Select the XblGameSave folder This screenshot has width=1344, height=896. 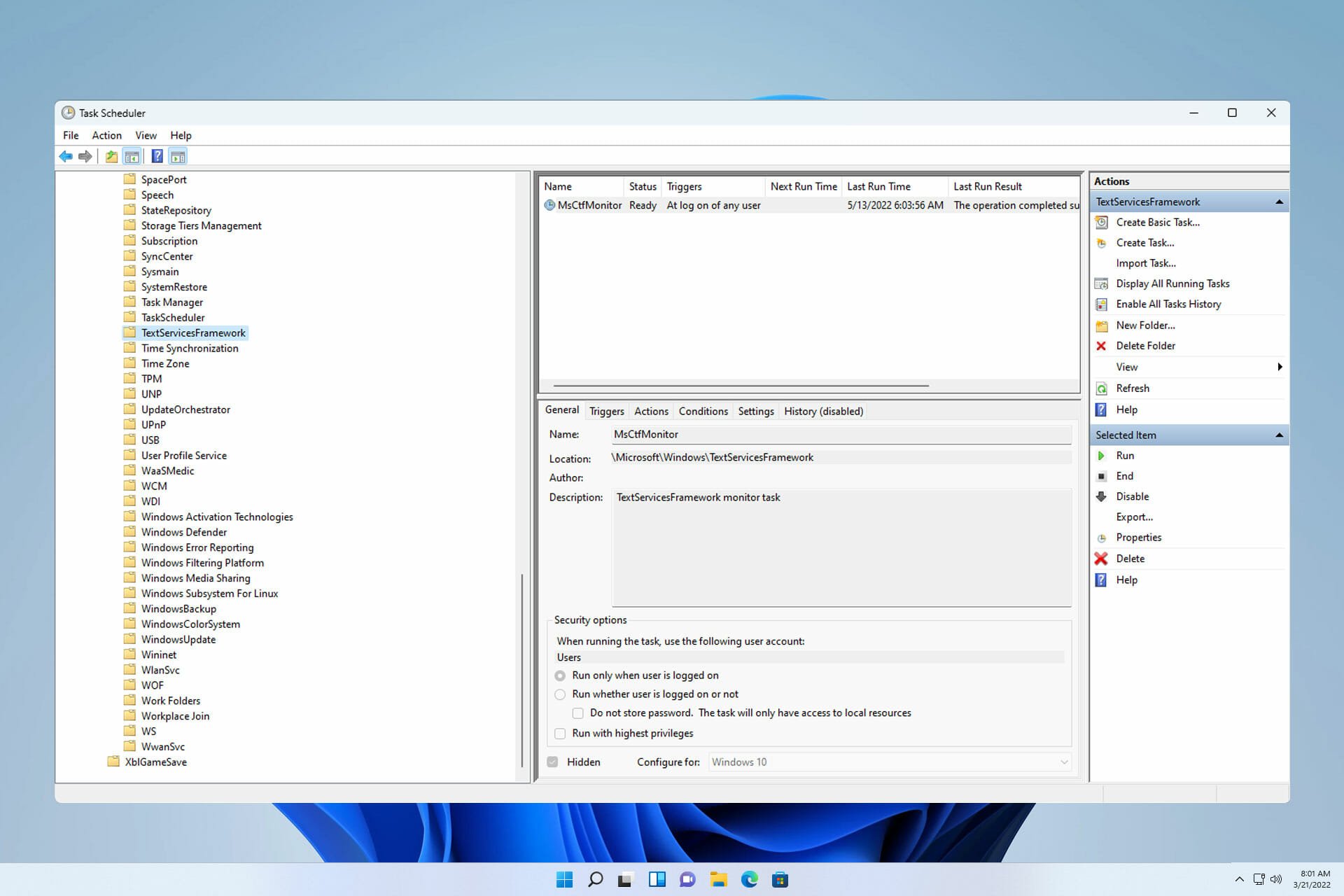click(x=155, y=762)
